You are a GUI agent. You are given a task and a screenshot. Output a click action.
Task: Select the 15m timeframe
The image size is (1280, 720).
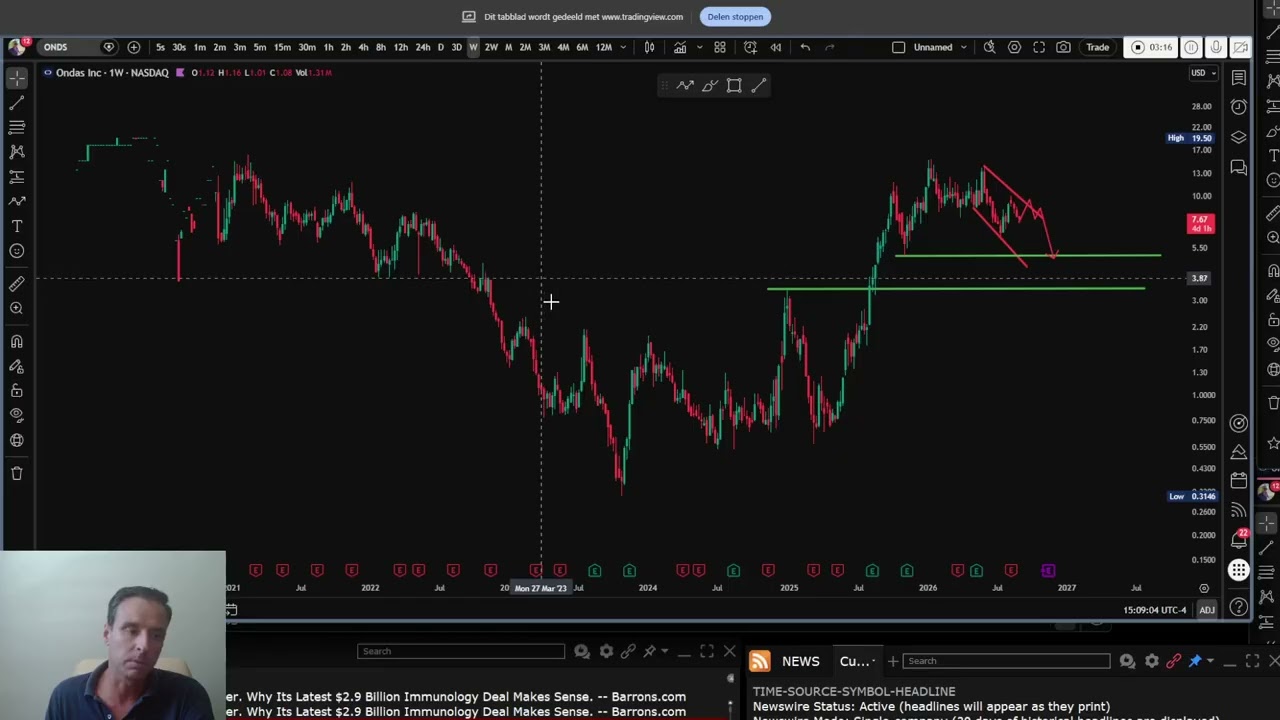(282, 47)
